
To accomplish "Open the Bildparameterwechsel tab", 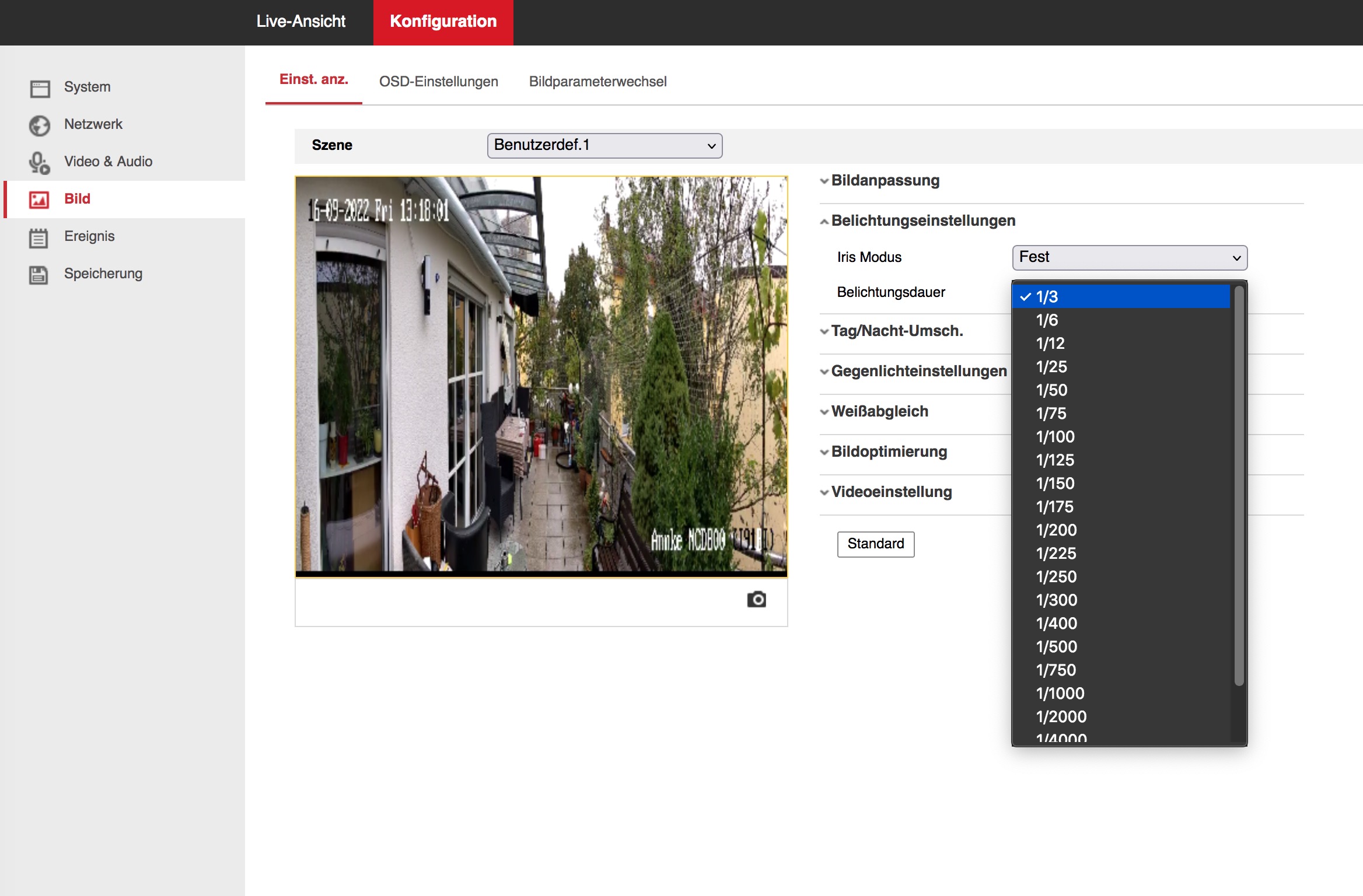I will tap(597, 82).
